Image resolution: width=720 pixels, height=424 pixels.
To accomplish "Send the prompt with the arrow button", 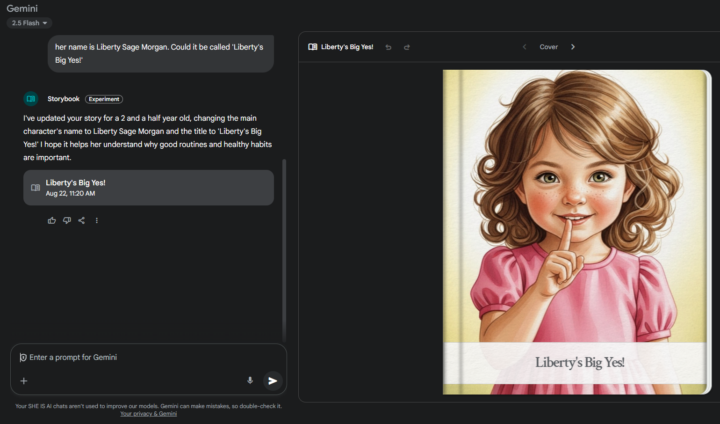I will 272,381.
